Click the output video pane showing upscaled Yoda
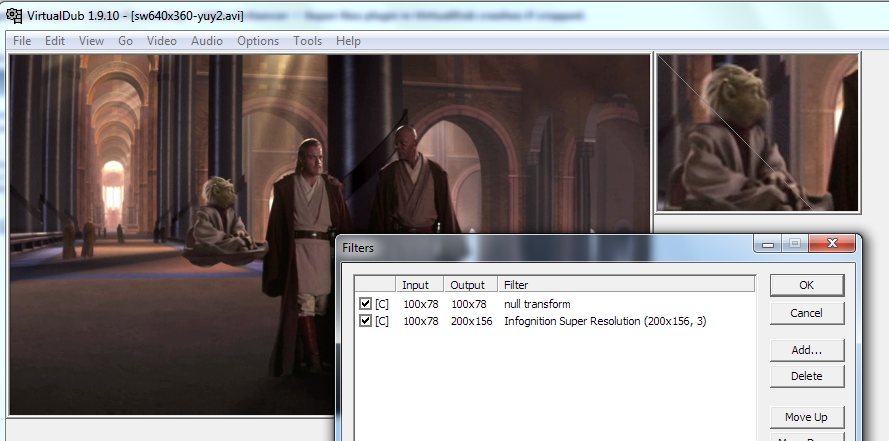Screen dimensions: 889x441 click(x=758, y=133)
